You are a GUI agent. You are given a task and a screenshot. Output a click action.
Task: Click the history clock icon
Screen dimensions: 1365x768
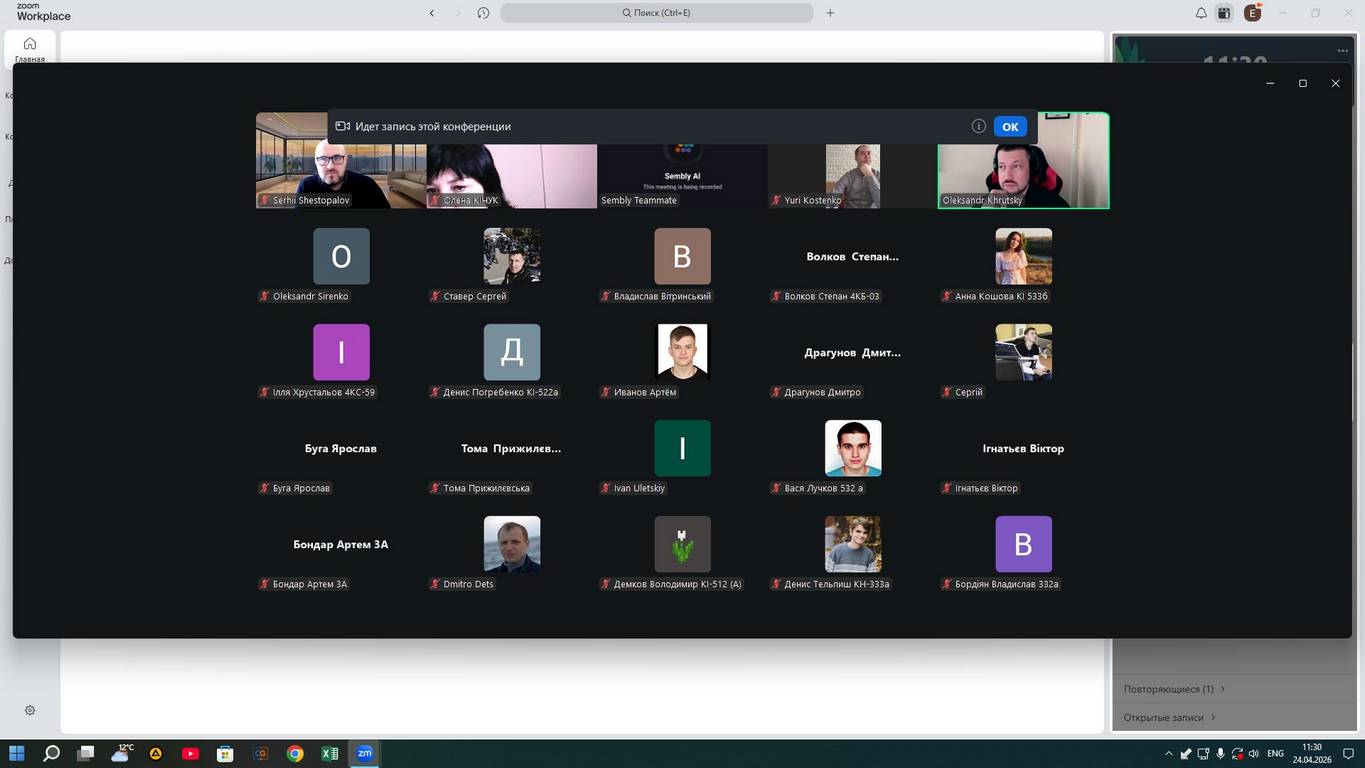pyautogui.click(x=483, y=13)
